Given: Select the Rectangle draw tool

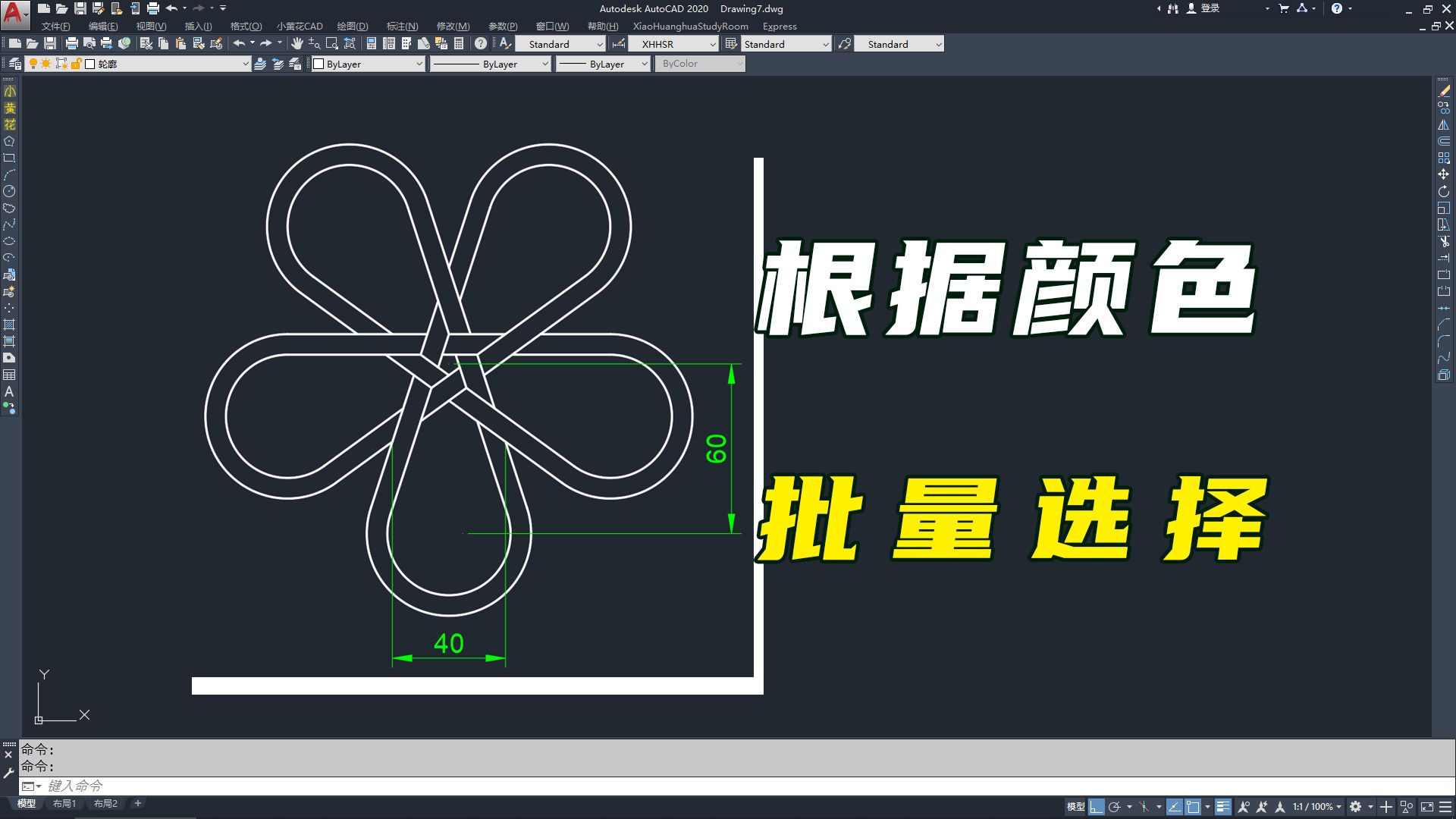Looking at the screenshot, I should 9,158.
